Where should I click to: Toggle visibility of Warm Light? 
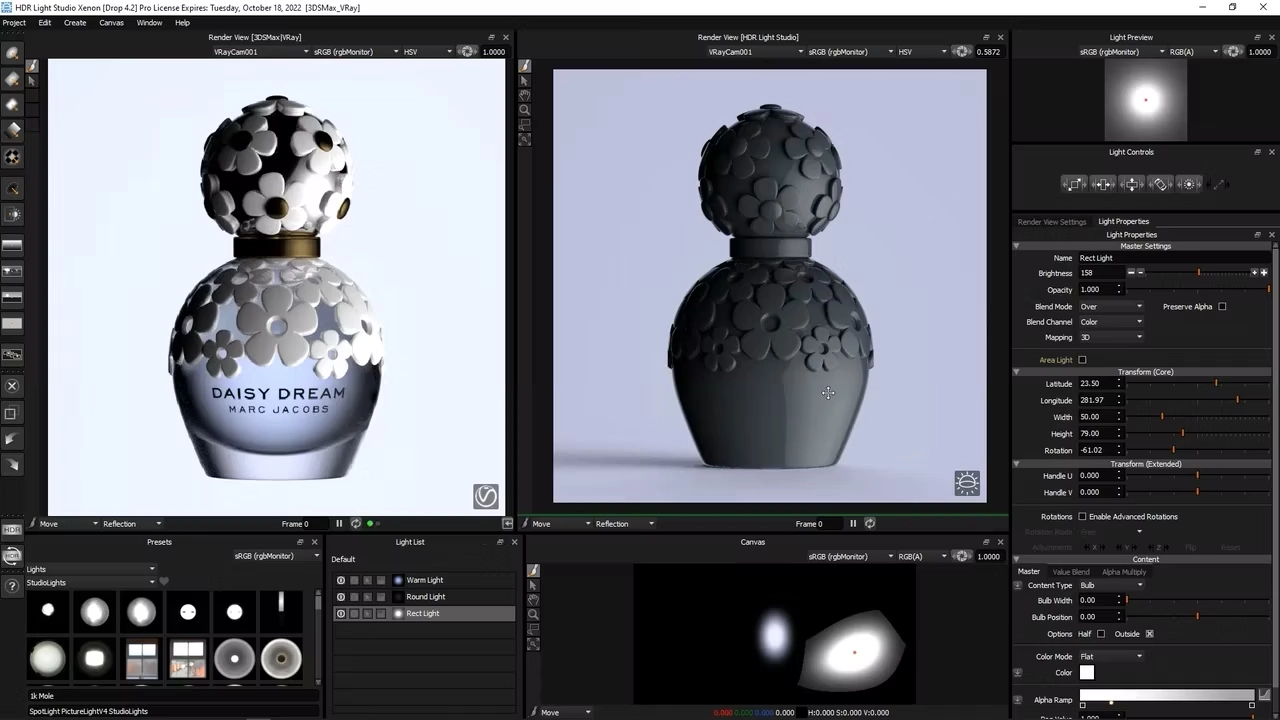click(341, 580)
